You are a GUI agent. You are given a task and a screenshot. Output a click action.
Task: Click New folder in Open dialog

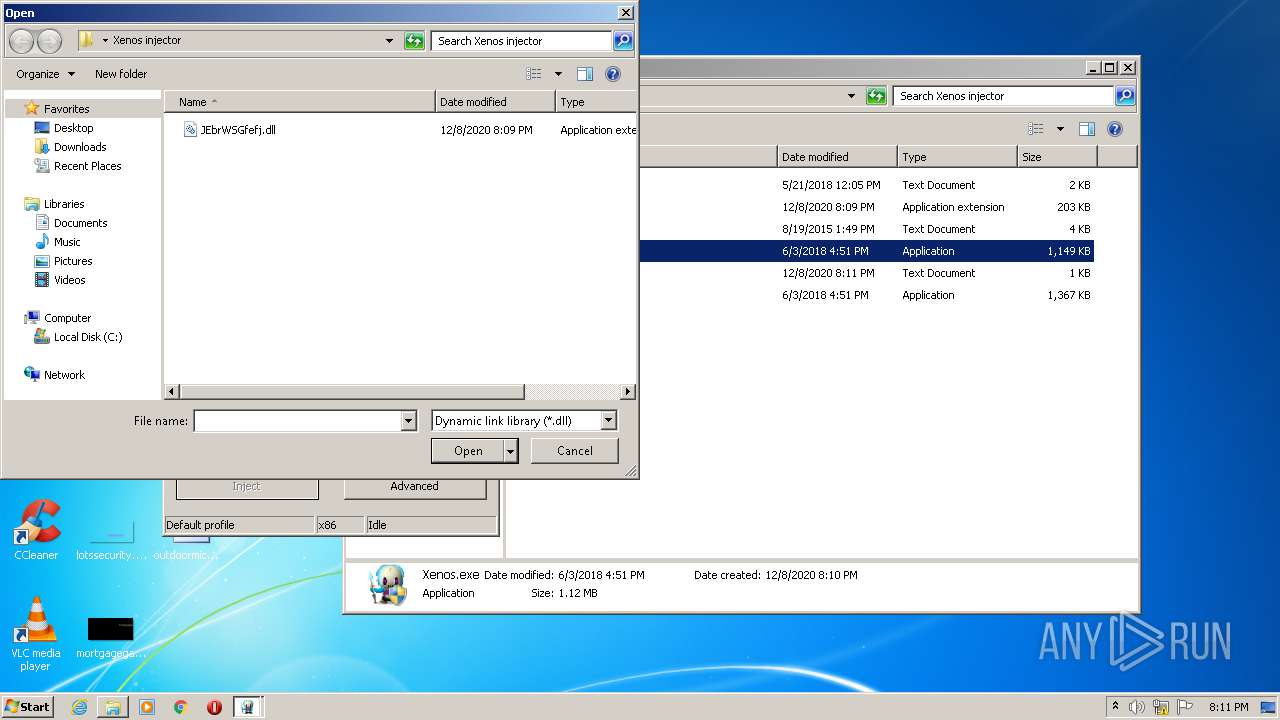[x=121, y=74]
